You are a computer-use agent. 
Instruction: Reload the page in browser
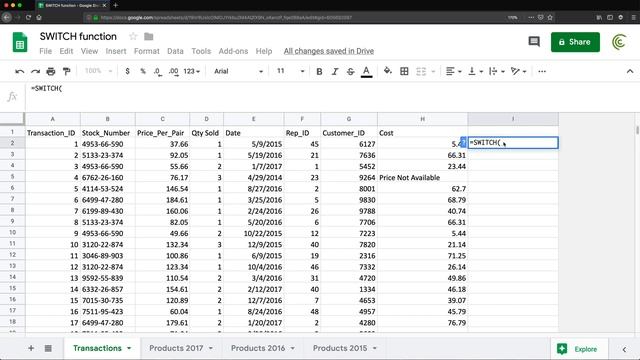(x=28, y=18)
